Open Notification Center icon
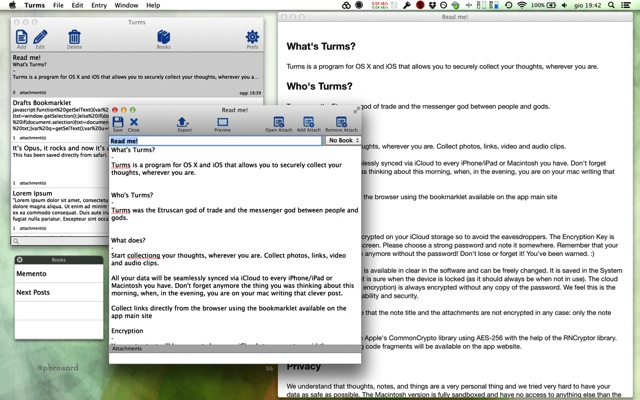The width and height of the screenshot is (640, 400). (625, 5)
